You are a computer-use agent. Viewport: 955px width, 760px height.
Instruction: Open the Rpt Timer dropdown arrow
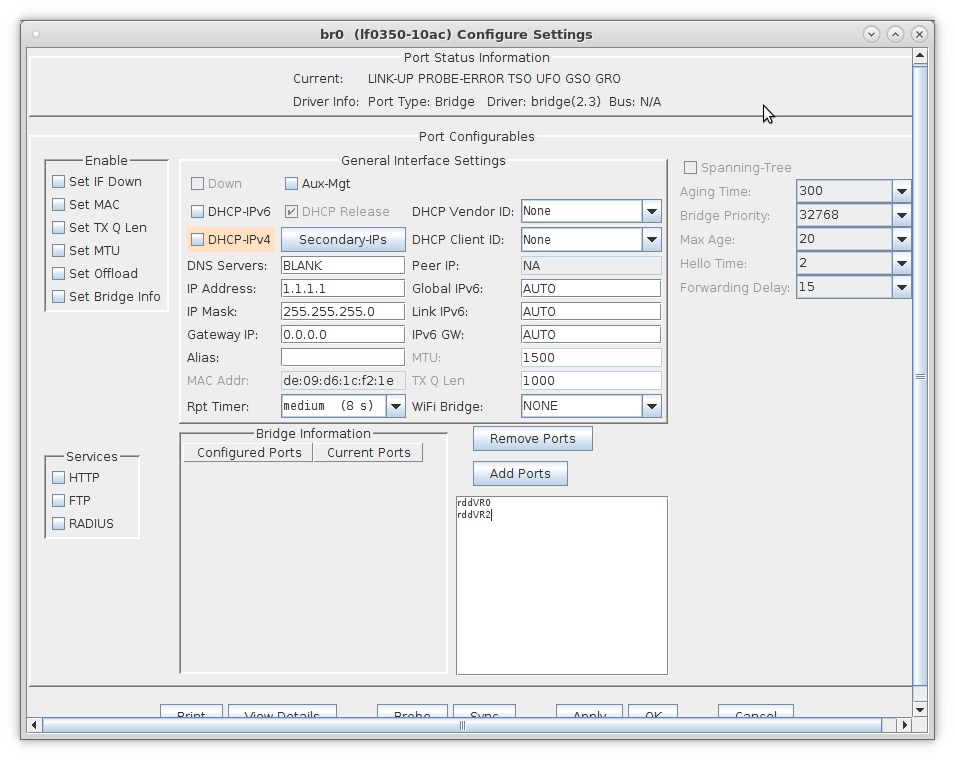[x=395, y=406]
